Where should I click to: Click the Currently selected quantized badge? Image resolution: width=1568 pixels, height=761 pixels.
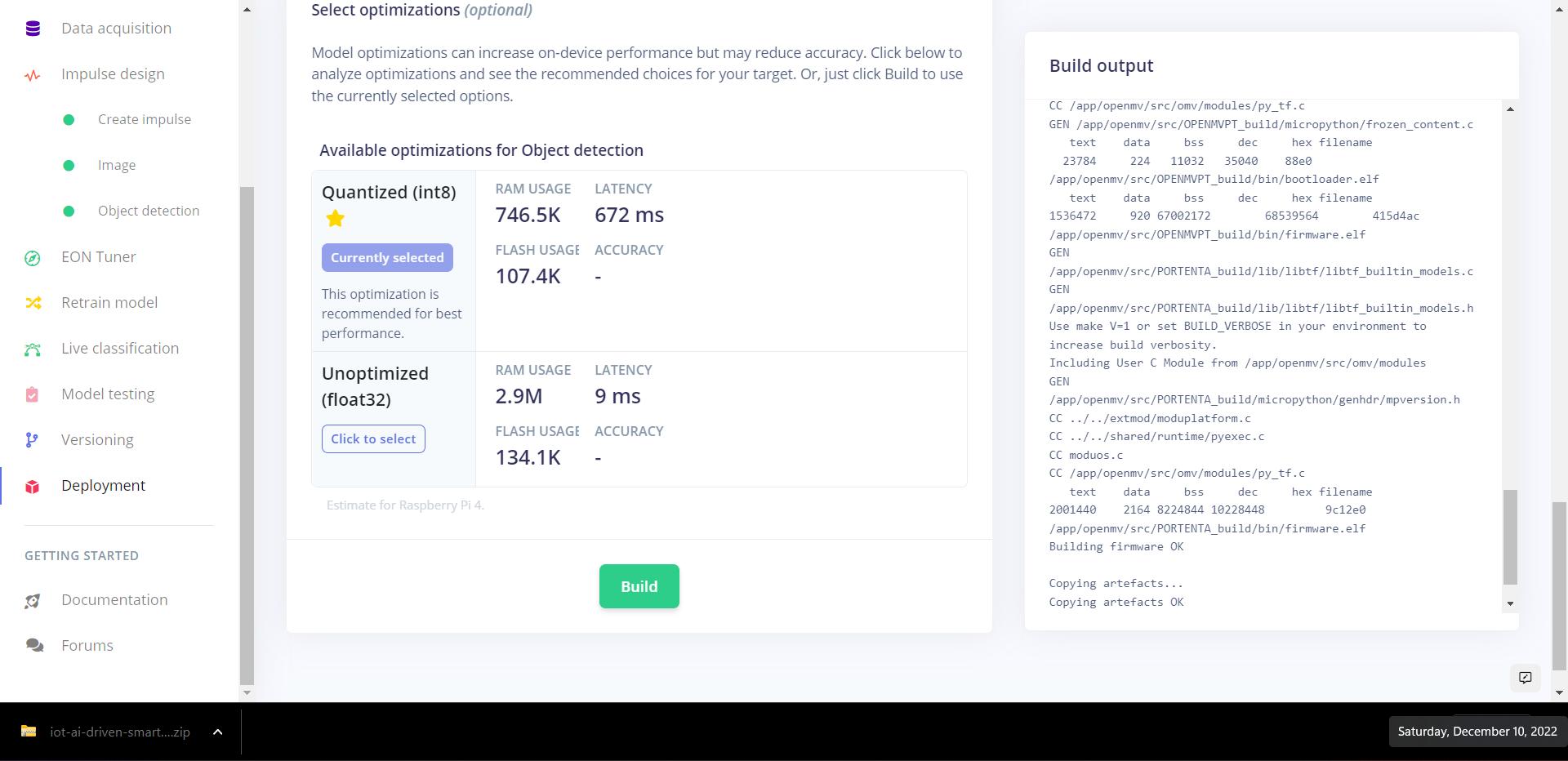tap(387, 258)
